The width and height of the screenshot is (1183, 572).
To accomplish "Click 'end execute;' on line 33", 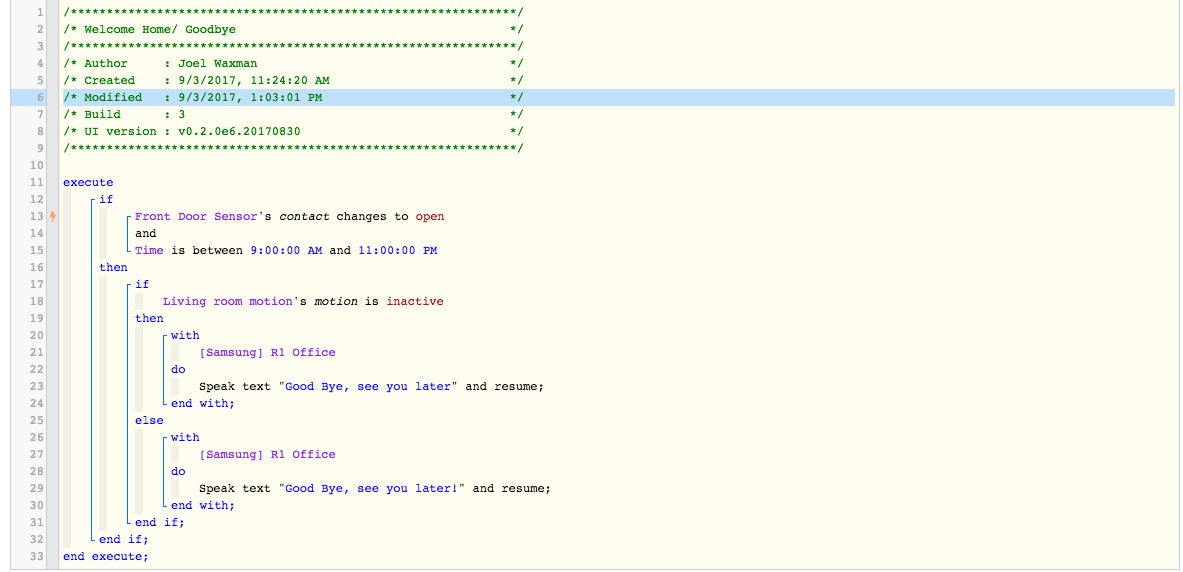I will coord(106,556).
